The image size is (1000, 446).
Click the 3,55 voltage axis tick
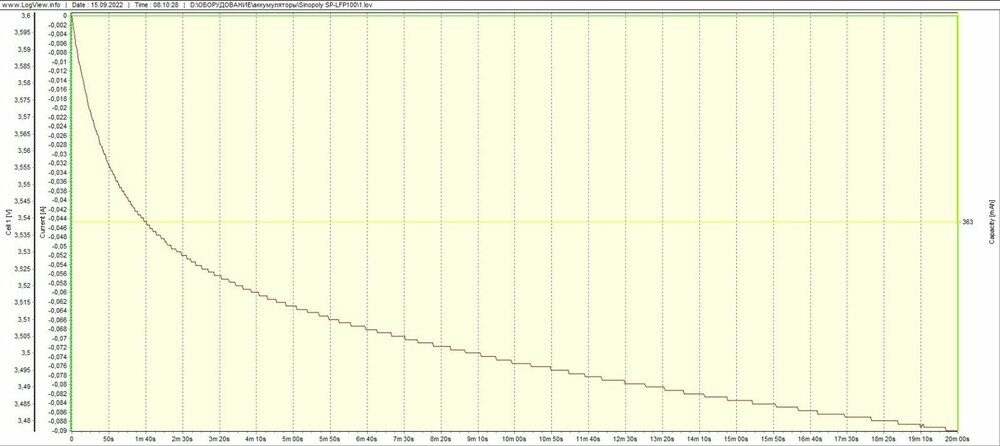(x=24, y=184)
